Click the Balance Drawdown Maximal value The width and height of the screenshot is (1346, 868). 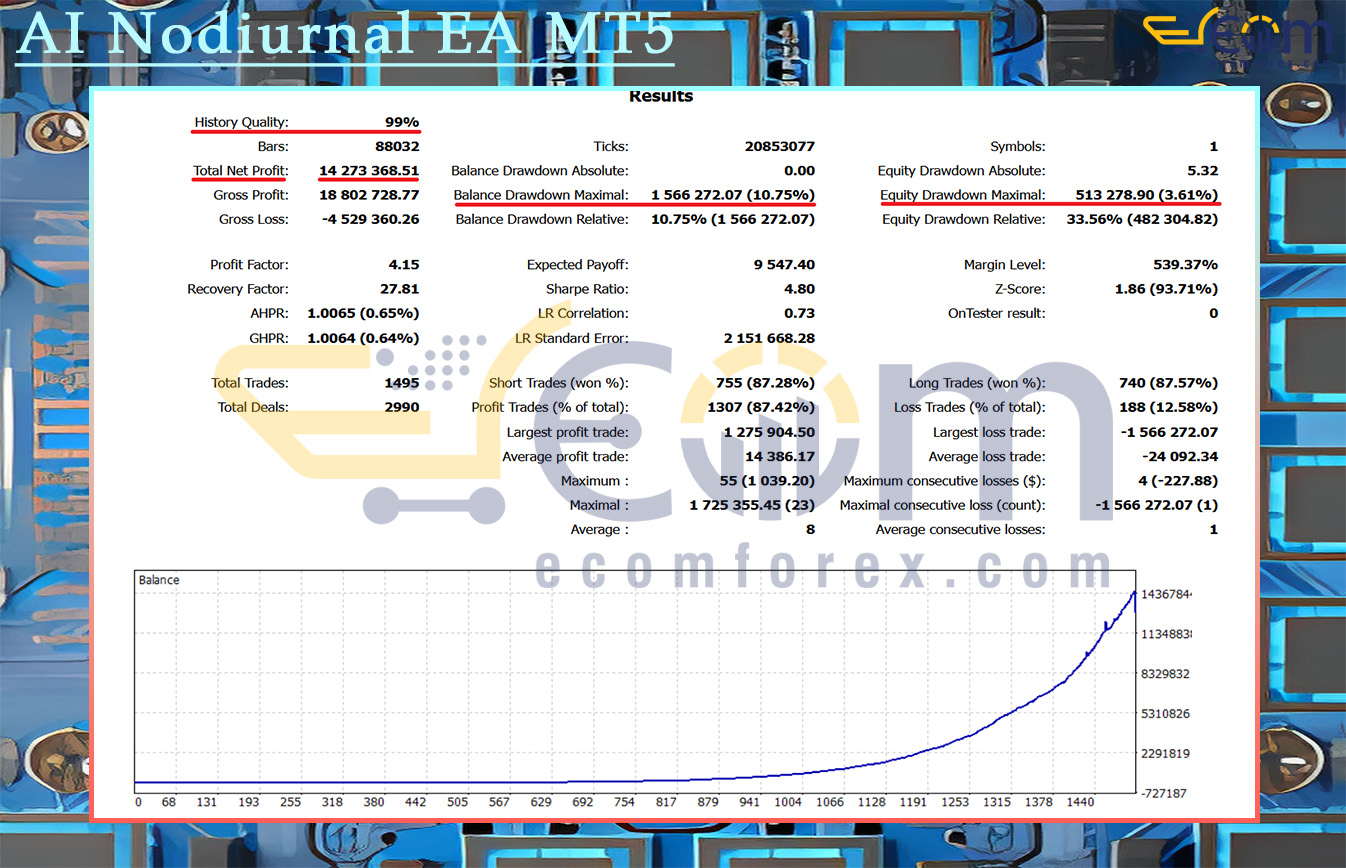click(732, 195)
